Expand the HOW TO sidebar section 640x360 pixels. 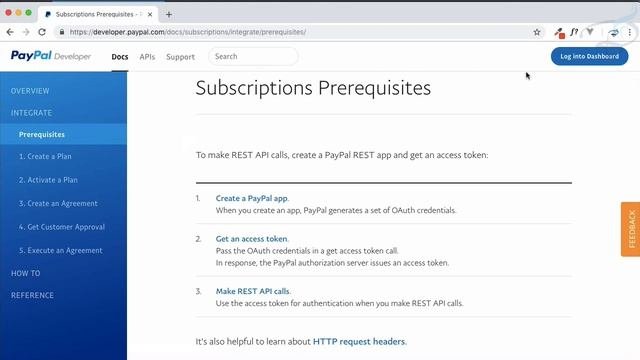coord(26,273)
